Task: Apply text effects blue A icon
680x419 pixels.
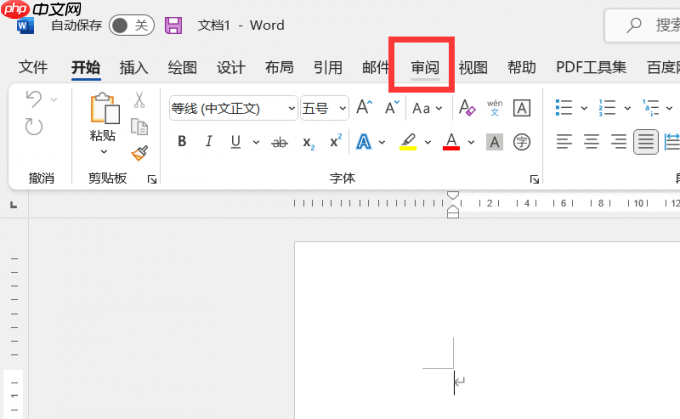Action: pyautogui.click(x=363, y=142)
